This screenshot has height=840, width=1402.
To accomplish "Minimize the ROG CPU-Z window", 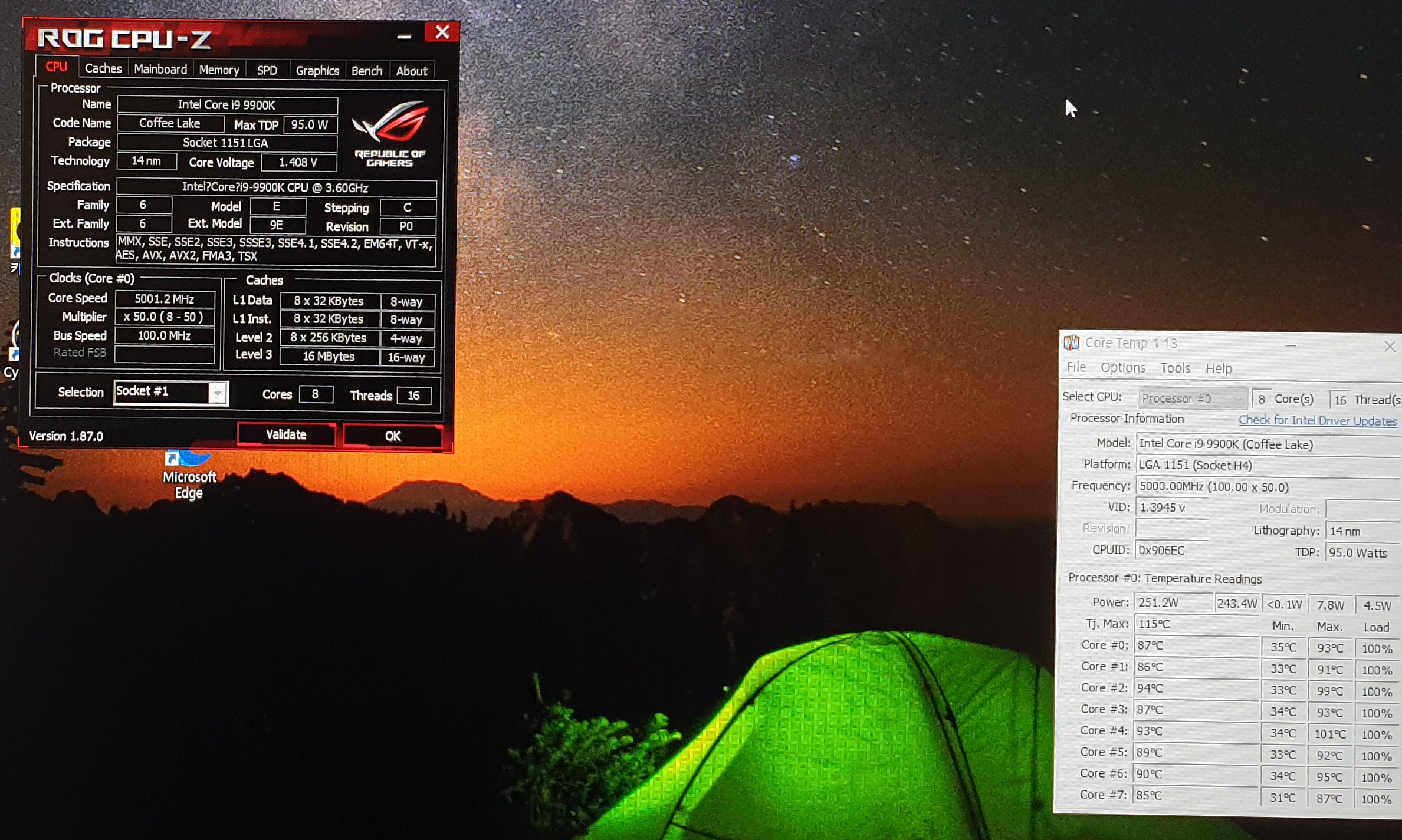I will [x=404, y=37].
